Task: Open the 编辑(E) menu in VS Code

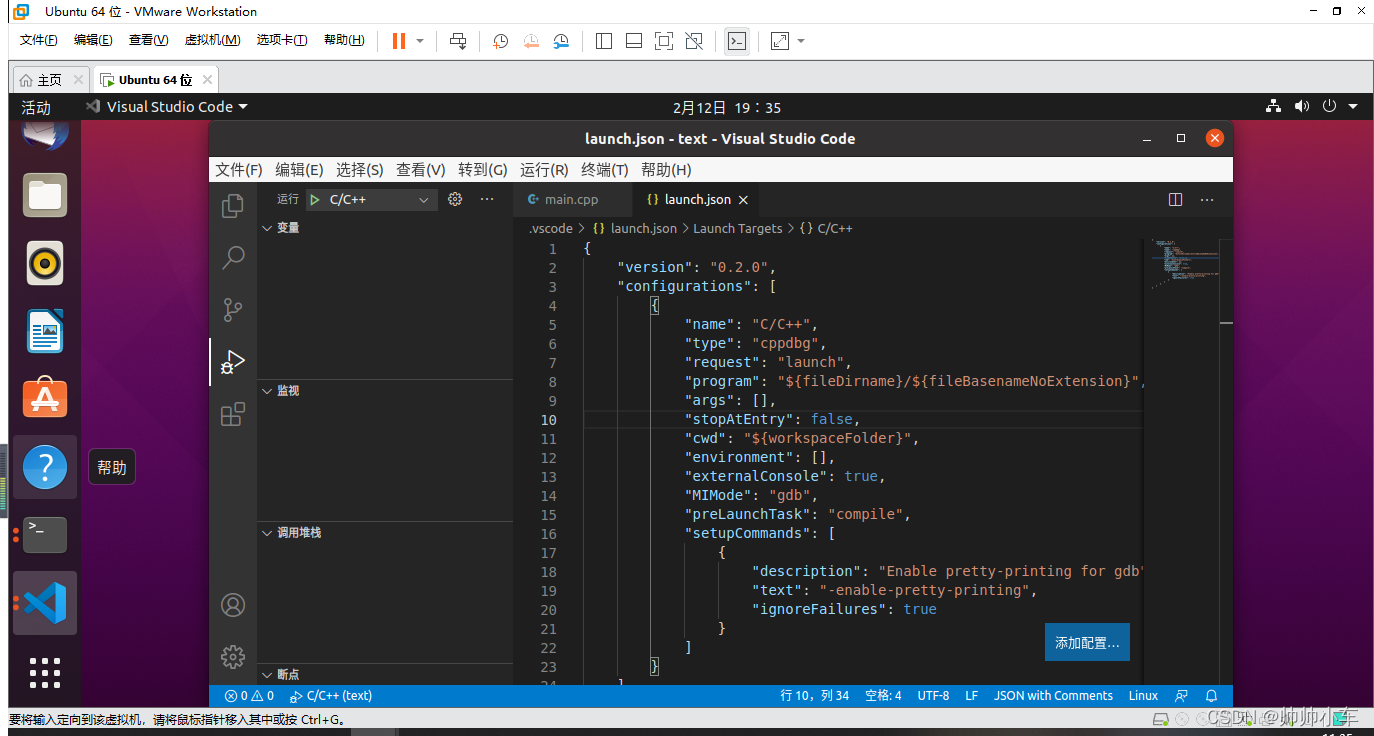Action: 300,170
